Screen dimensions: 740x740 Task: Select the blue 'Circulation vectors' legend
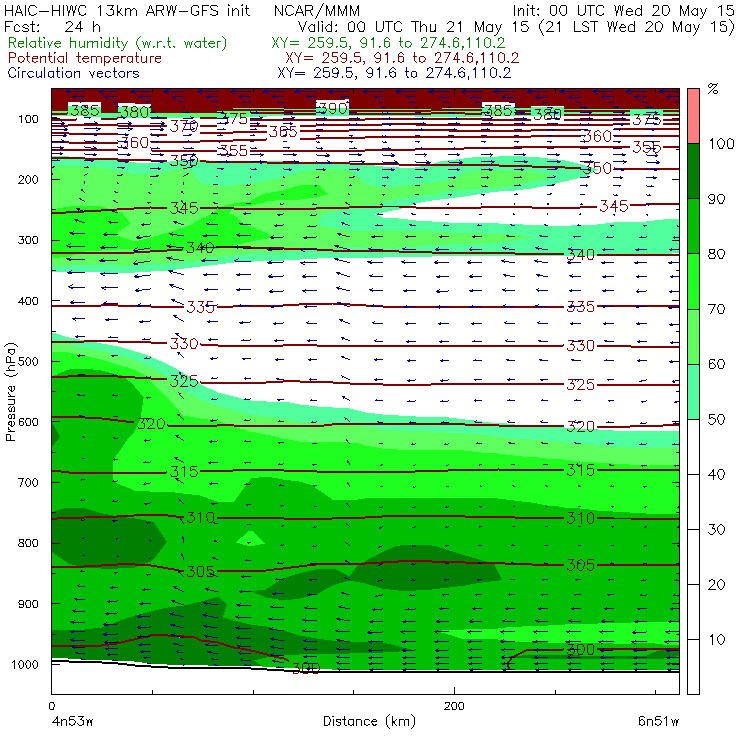73,73
